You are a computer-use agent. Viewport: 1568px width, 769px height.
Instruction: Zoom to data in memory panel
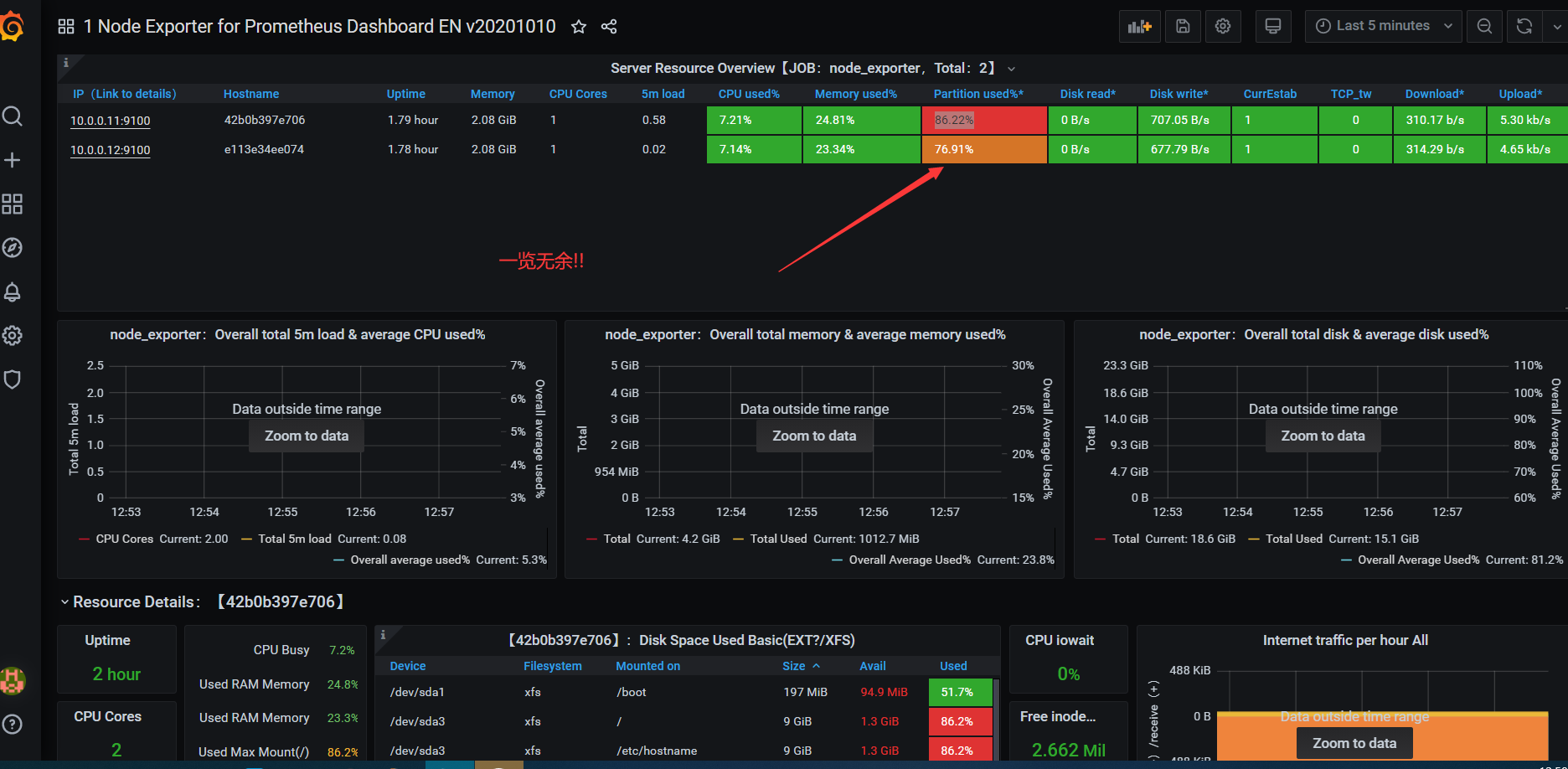(x=814, y=436)
